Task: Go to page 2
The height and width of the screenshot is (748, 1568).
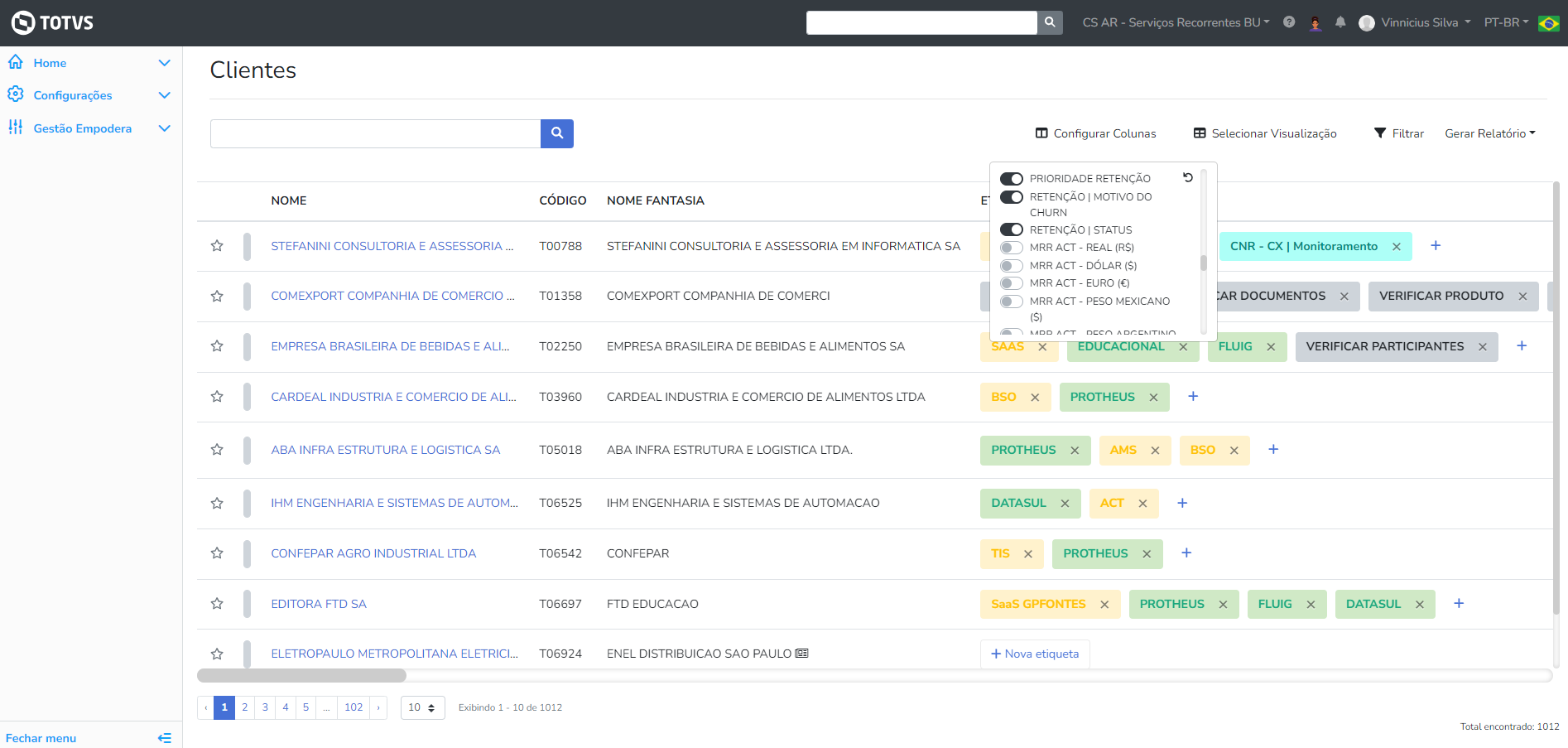Action: 245,707
